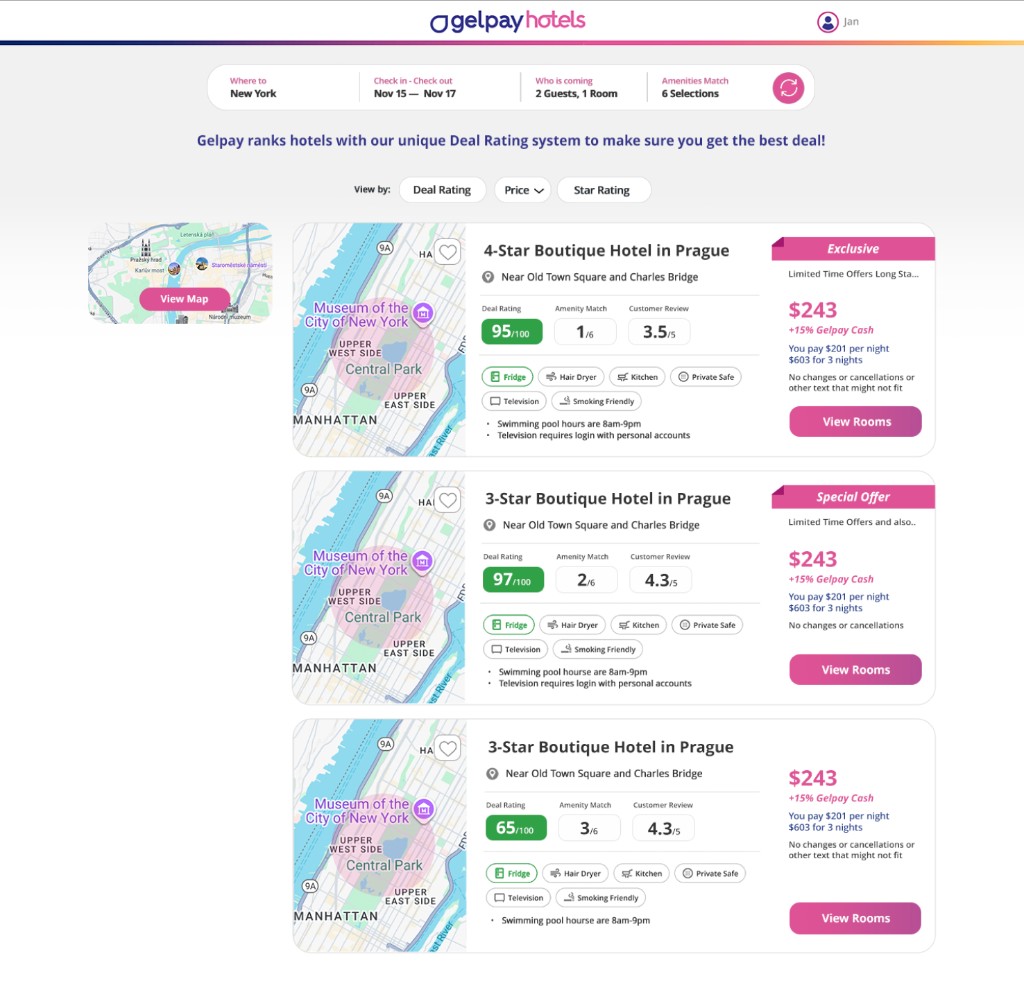Sort results by Deal Rating

coord(442,190)
